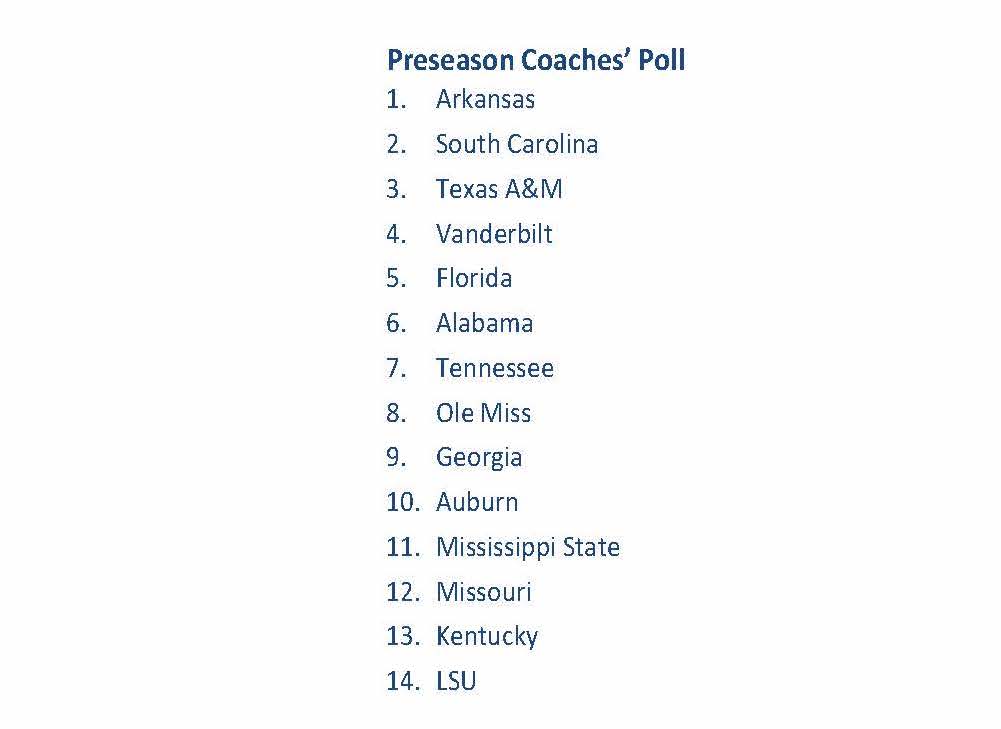
Task: Select Georgia in the poll list
Action: 479,457
